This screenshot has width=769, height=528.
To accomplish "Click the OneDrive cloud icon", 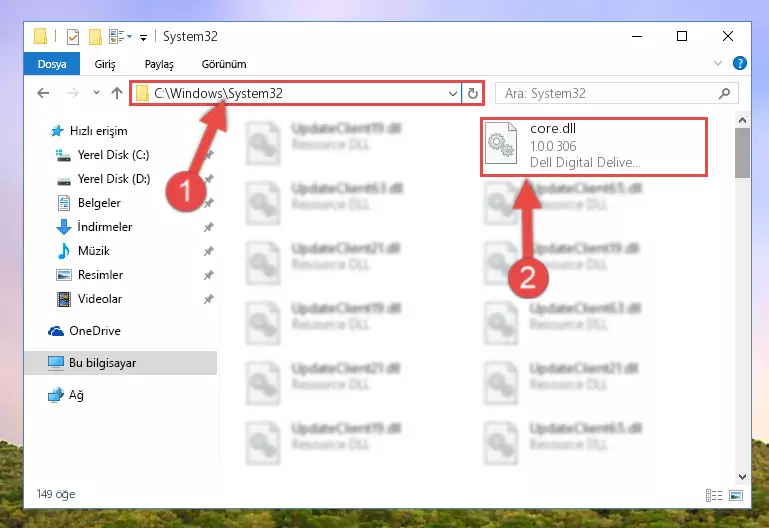I will pos(56,331).
